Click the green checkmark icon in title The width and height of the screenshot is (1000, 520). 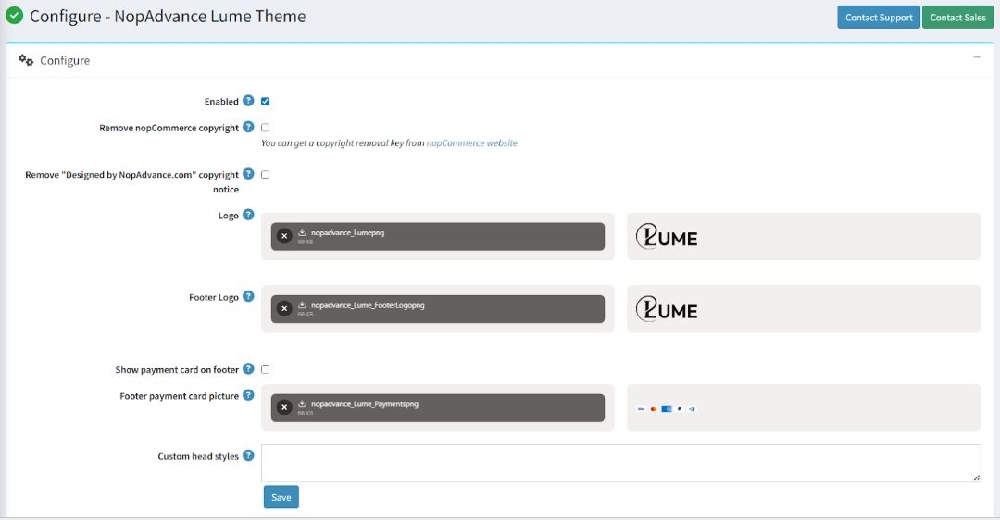click(x=14, y=15)
